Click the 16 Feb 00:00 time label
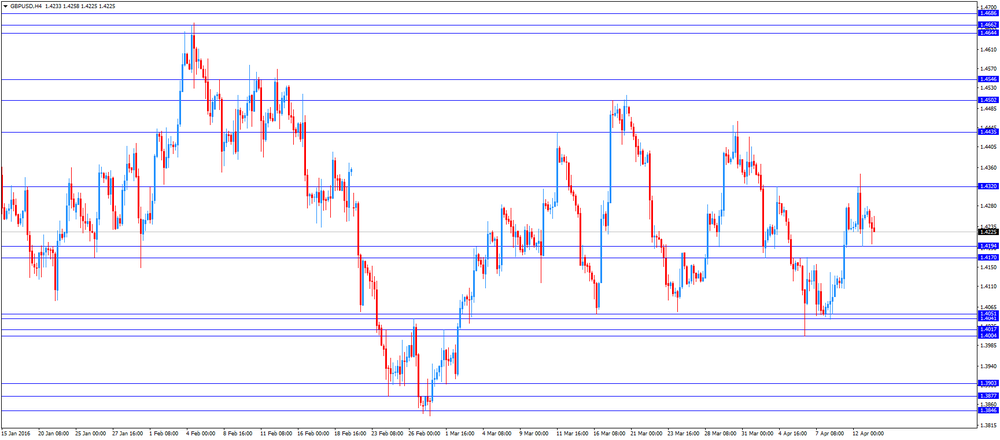The width and height of the screenshot is (1000, 440). 311,433
